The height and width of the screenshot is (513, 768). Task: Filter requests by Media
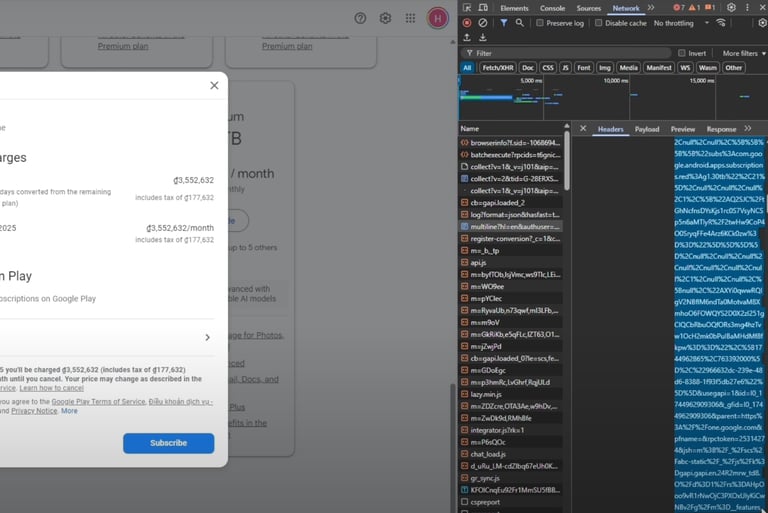(628, 68)
